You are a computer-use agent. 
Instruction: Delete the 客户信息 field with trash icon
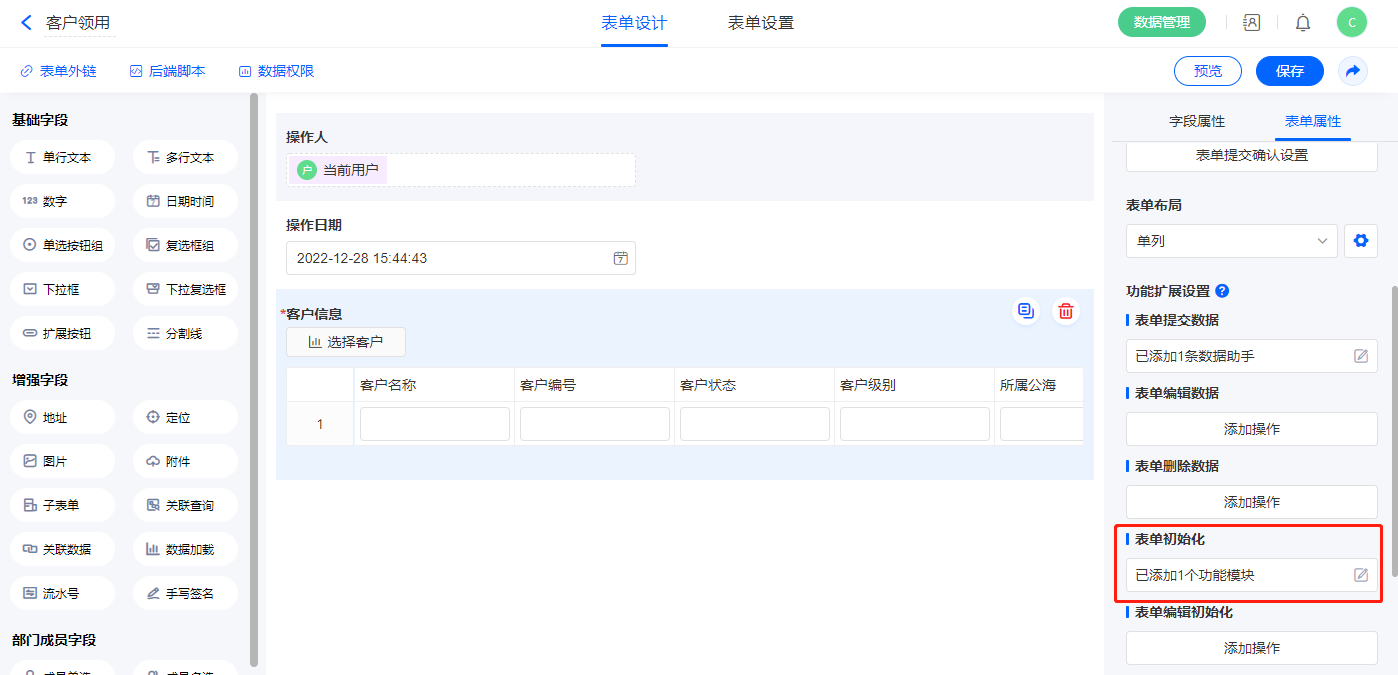(1066, 311)
